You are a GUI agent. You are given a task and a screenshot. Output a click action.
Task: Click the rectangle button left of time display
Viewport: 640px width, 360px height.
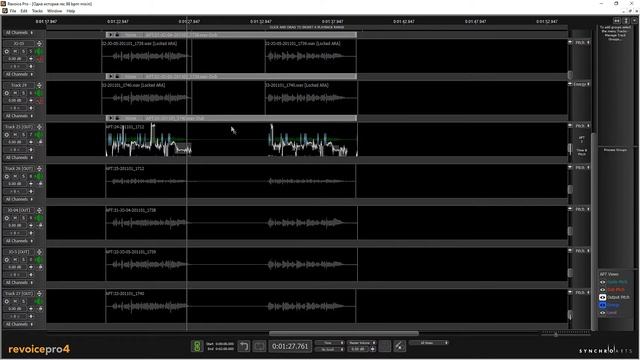[x=260, y=346]
